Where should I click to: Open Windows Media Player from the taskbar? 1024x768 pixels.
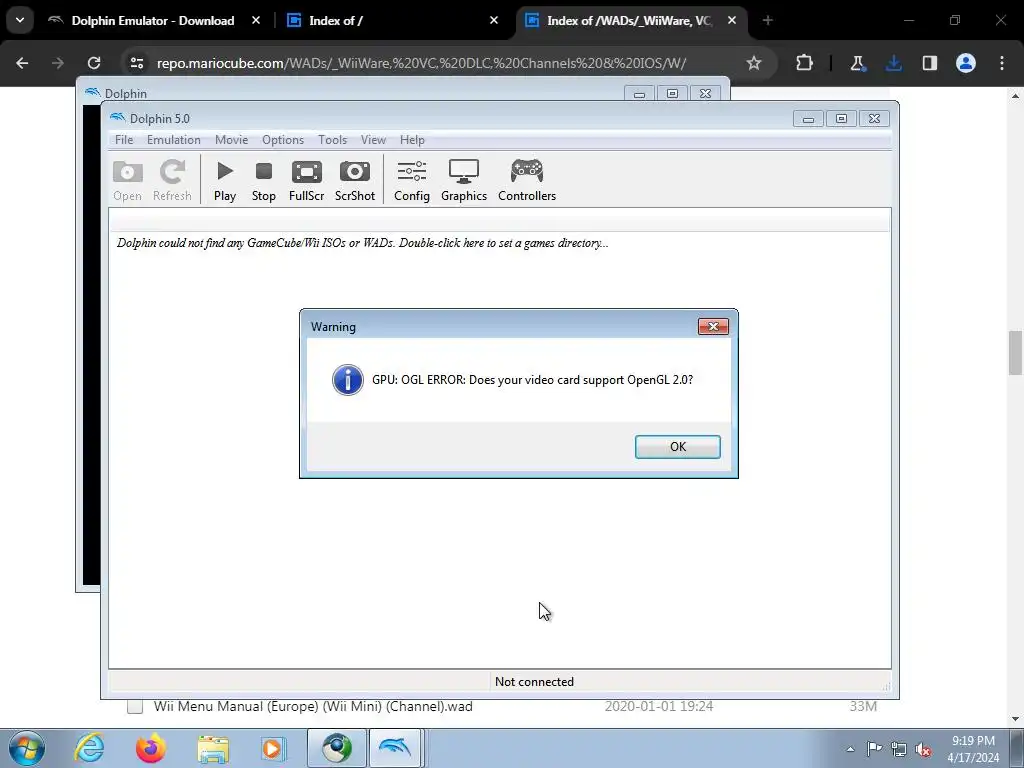point(274,748)
